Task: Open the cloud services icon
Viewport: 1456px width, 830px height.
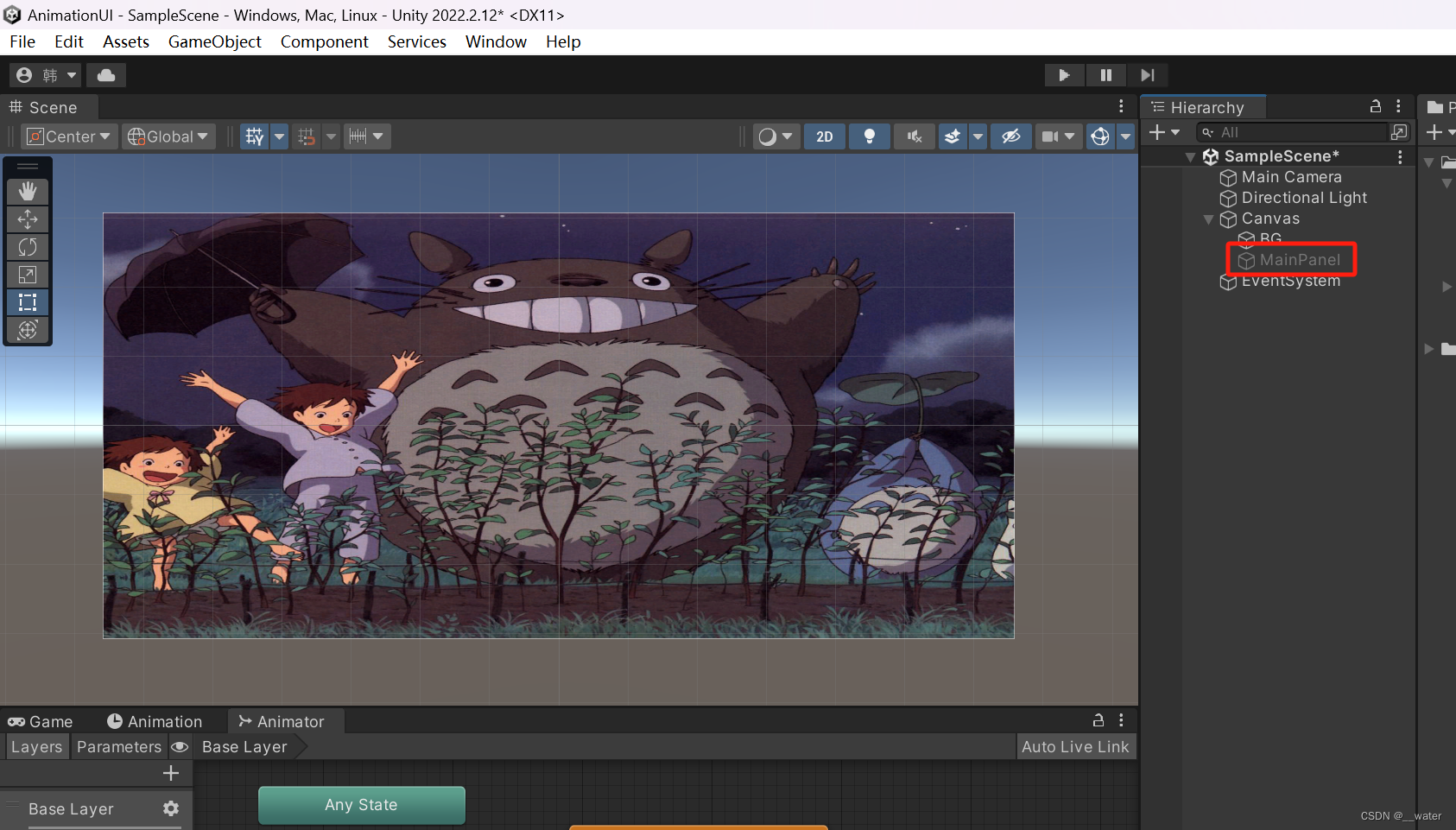Action: pyautogui.click(x=106, y=75)
